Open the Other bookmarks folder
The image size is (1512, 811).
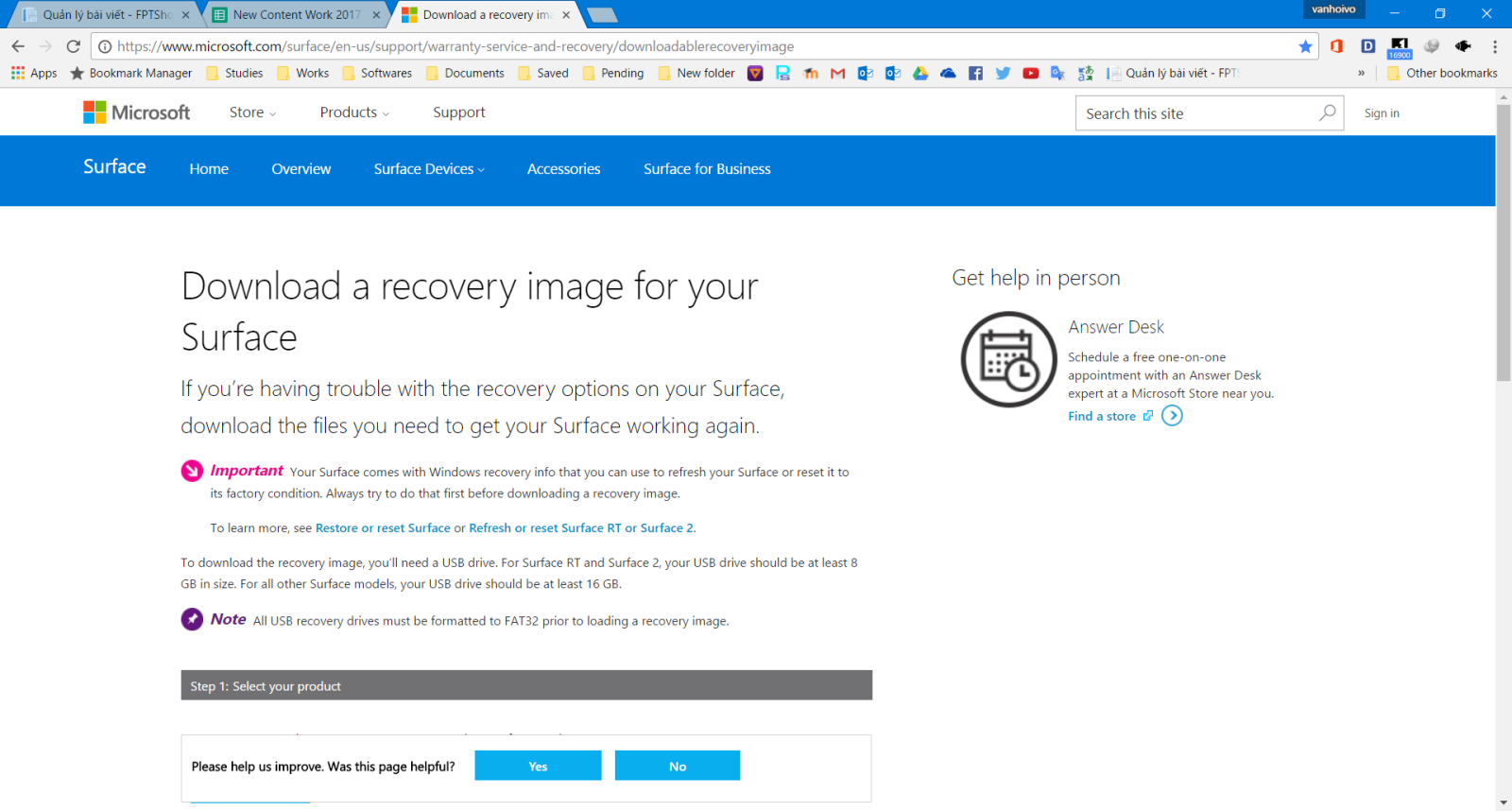pos(1442,73)
